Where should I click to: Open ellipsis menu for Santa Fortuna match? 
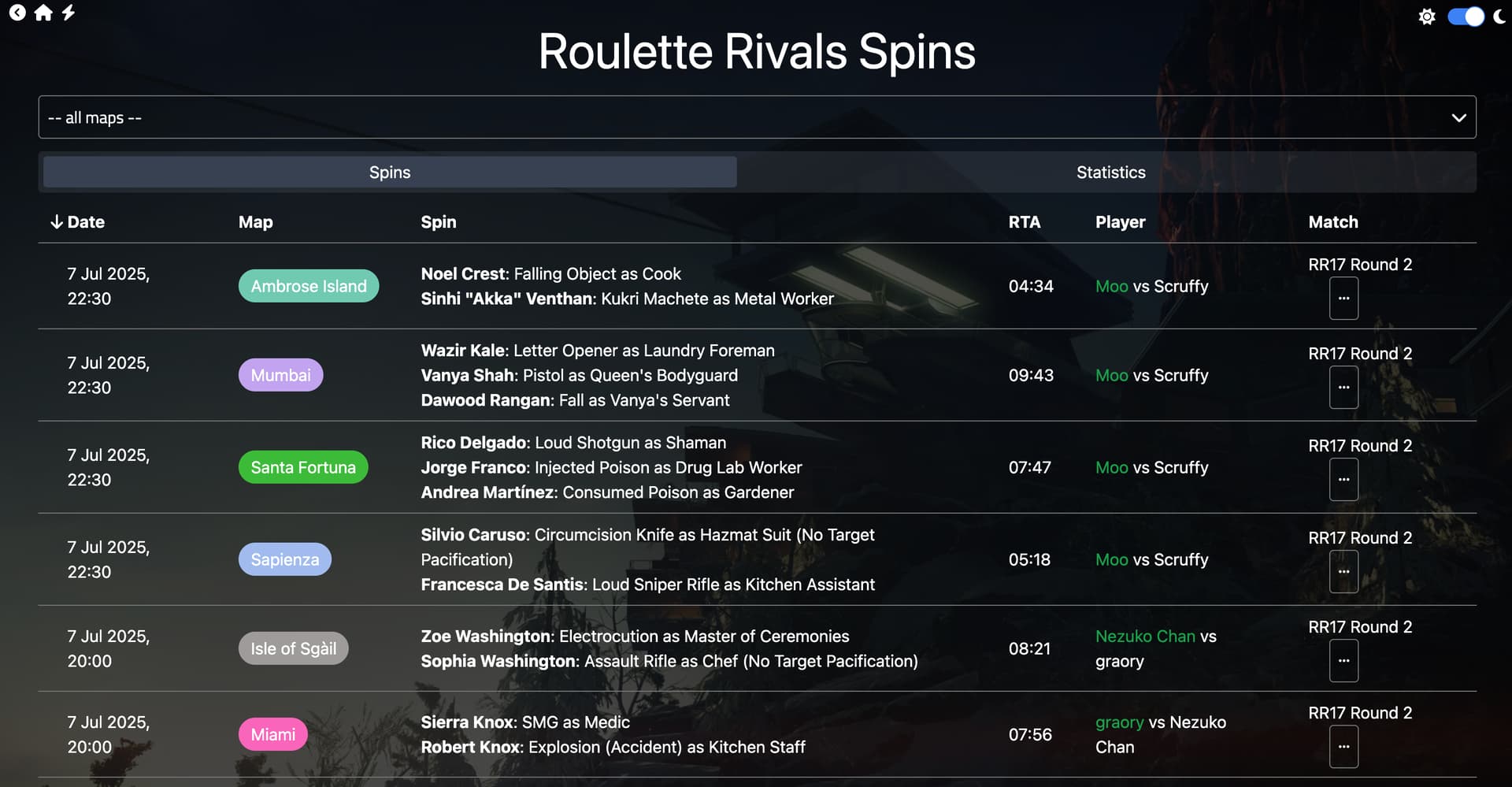pos(1343,480)
